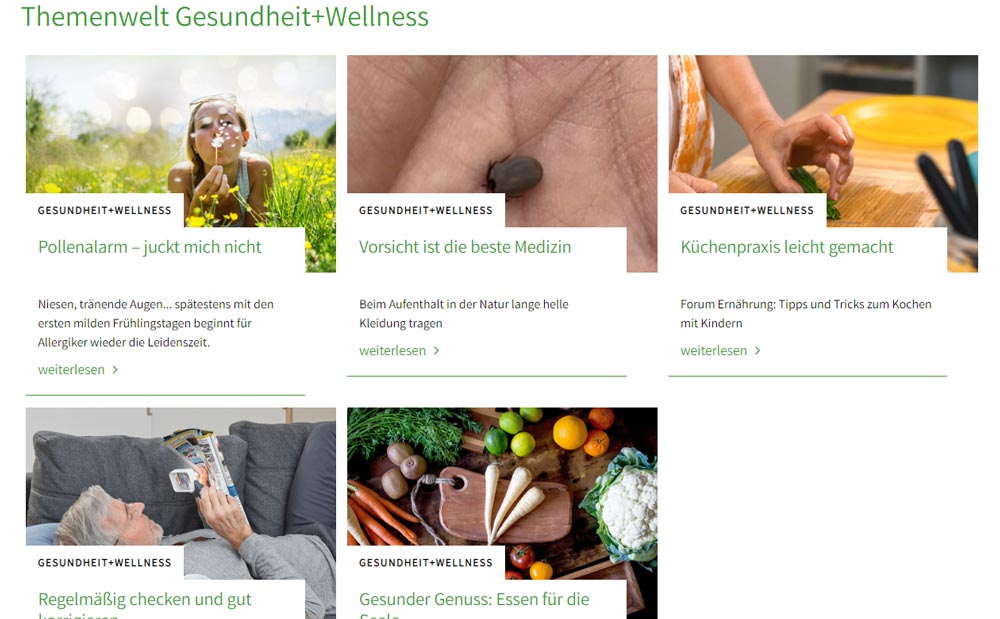
Task: Open 'Küchenpraxis leicht gemacht' headline
Action: [x=787, y=247]
